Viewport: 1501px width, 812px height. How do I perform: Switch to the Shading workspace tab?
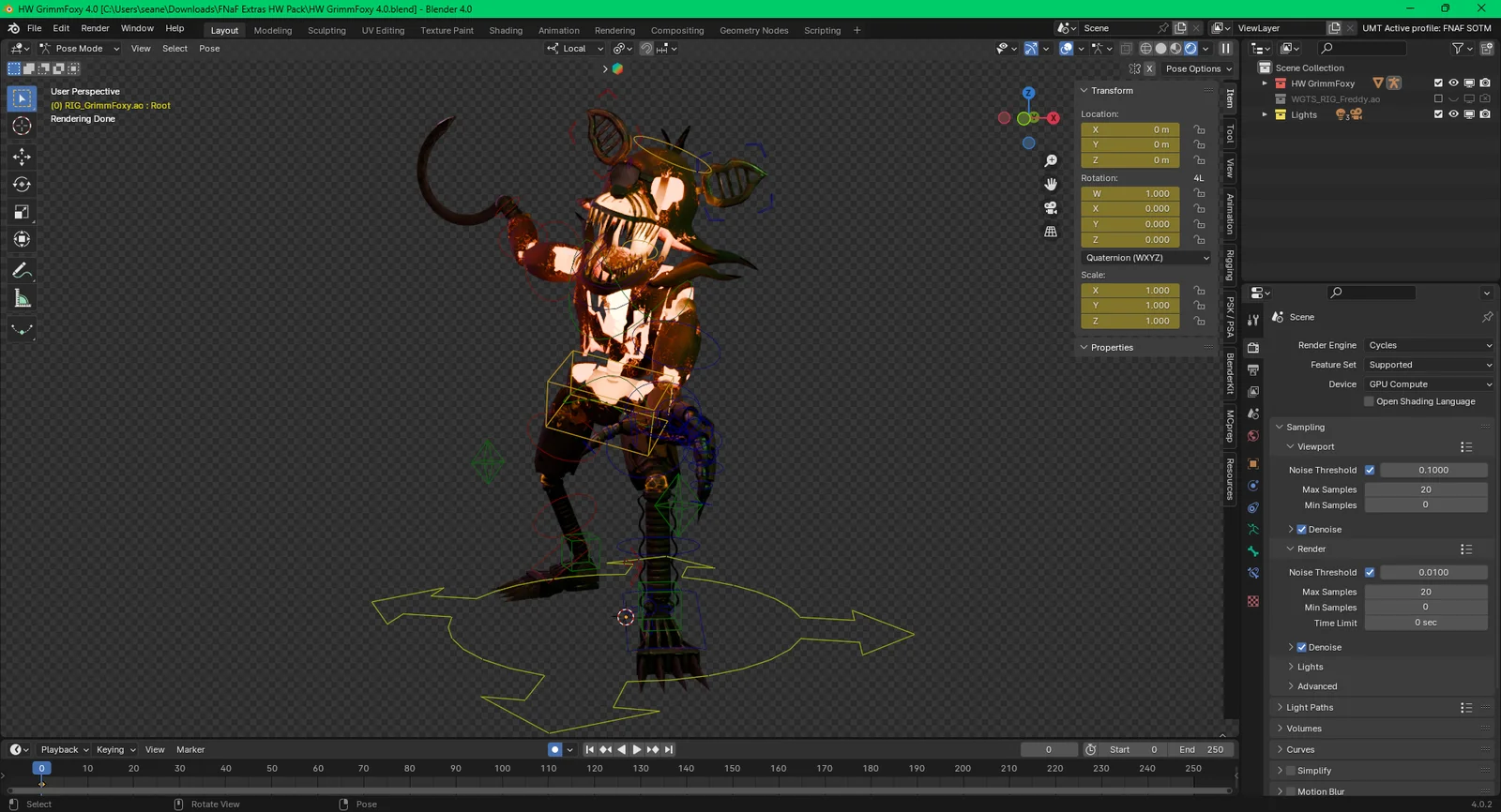point(506,30)
